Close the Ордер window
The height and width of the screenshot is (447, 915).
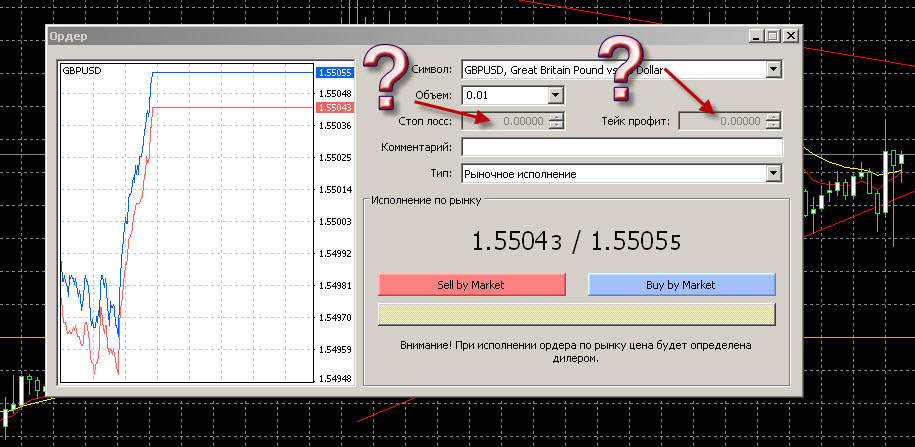(790, 36)
